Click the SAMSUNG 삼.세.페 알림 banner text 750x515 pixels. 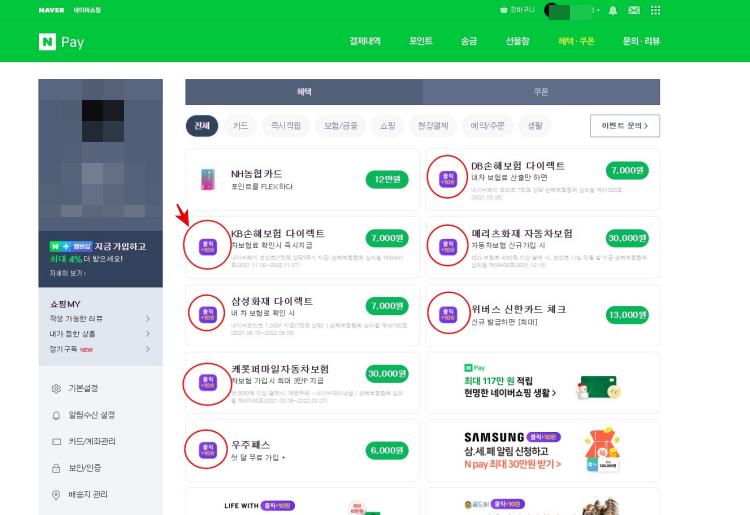pyautogui.click(x=512, y=458)
